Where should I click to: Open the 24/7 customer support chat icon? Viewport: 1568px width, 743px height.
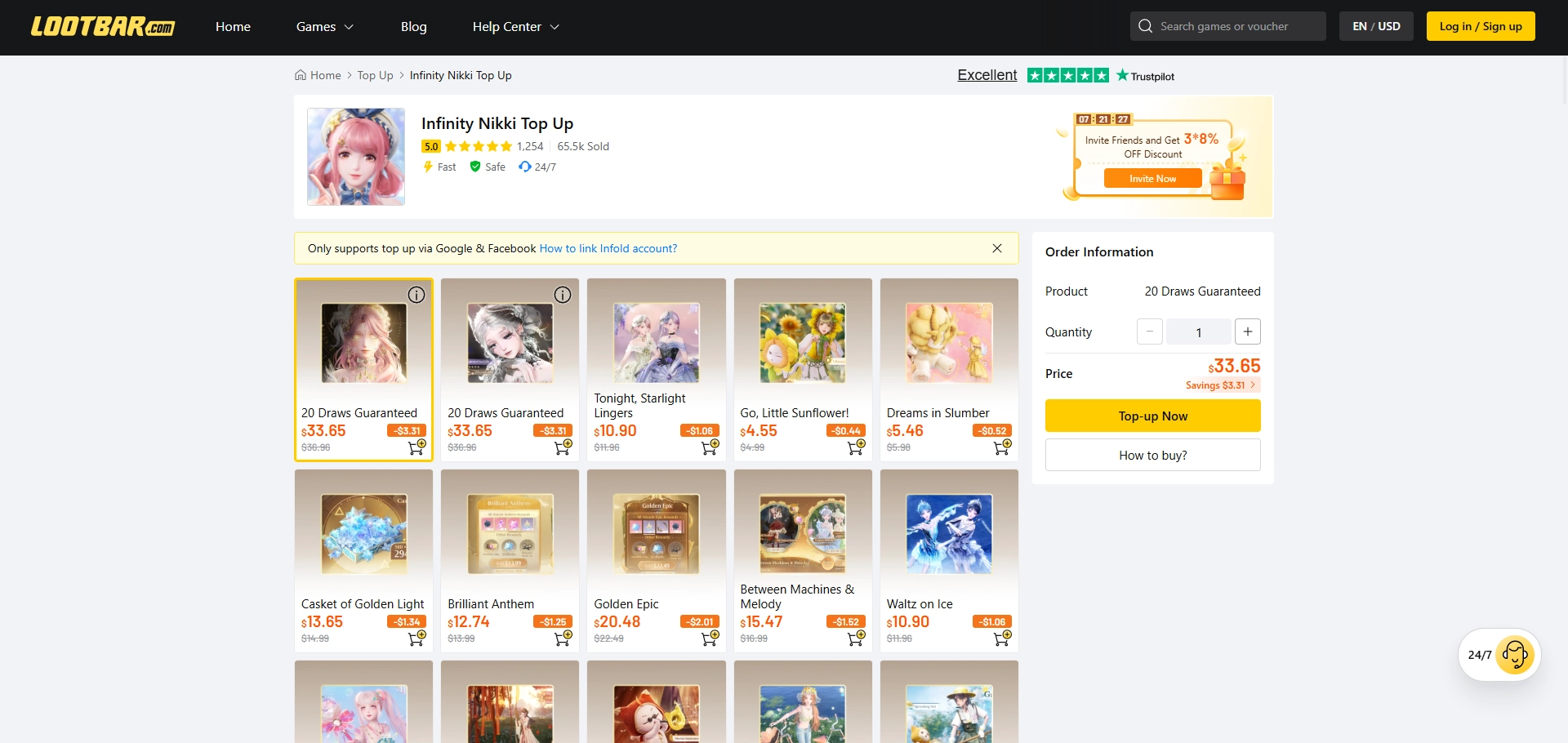pyautogui.click(x=1515, y=655)
